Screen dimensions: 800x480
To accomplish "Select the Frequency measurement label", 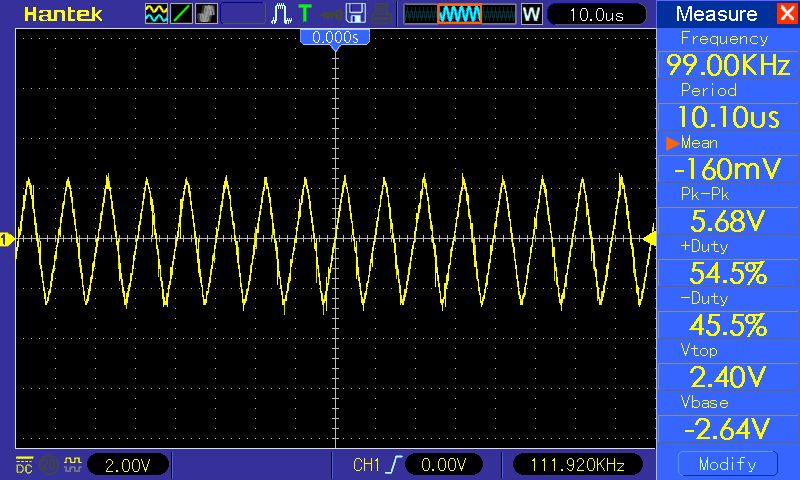I will click(724, 38).
